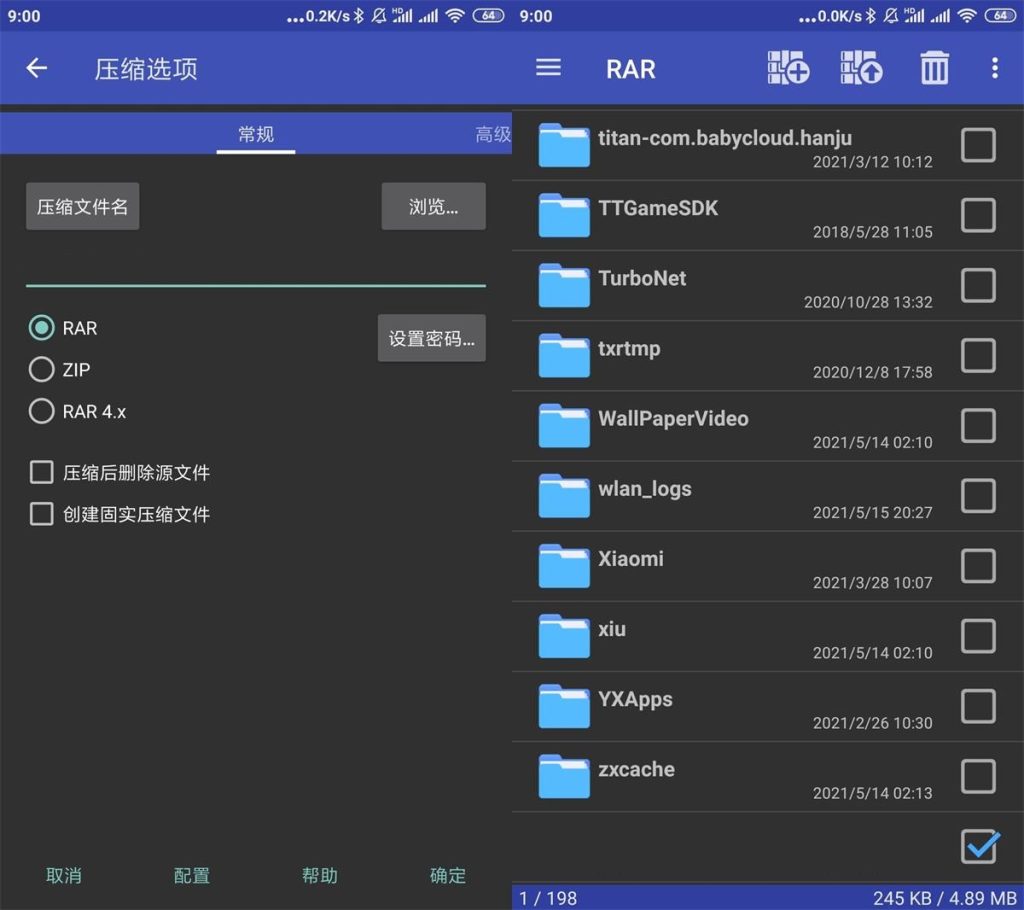Switch to the 常规 tab
Screen dimensions: 1024x910
tap(255, 133)
